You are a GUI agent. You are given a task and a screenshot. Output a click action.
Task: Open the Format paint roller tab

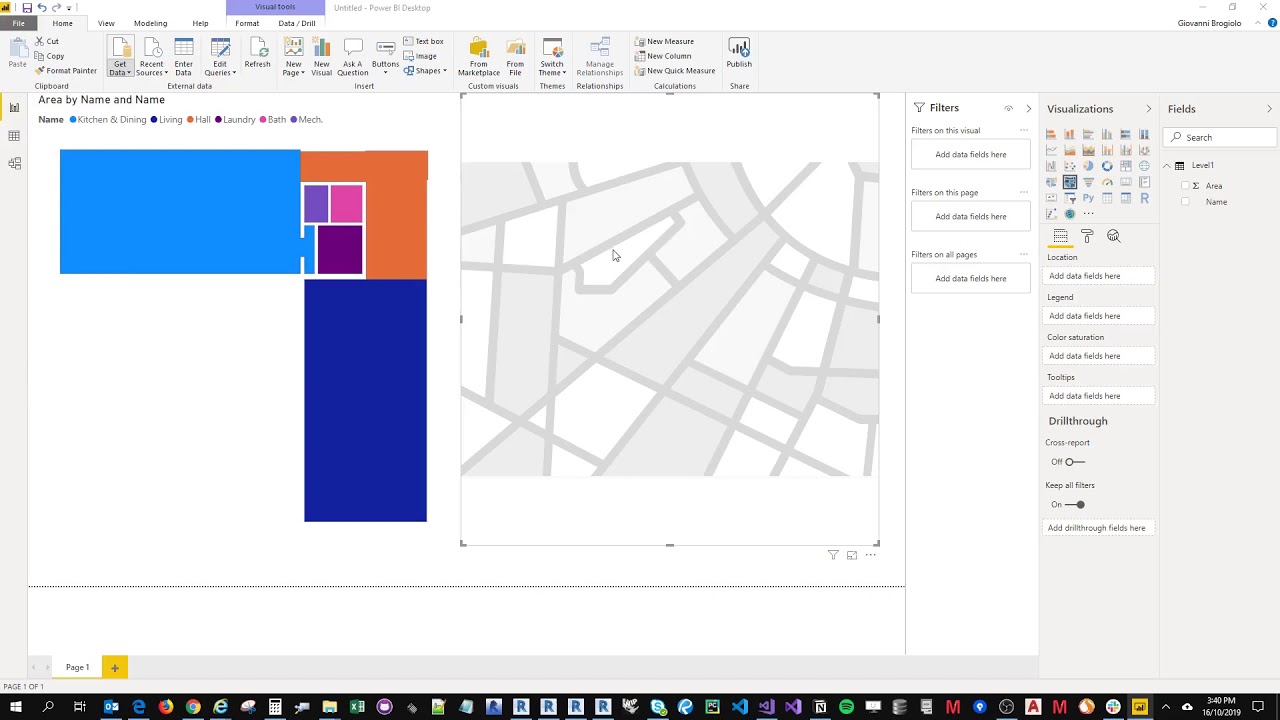[1087, 236]
